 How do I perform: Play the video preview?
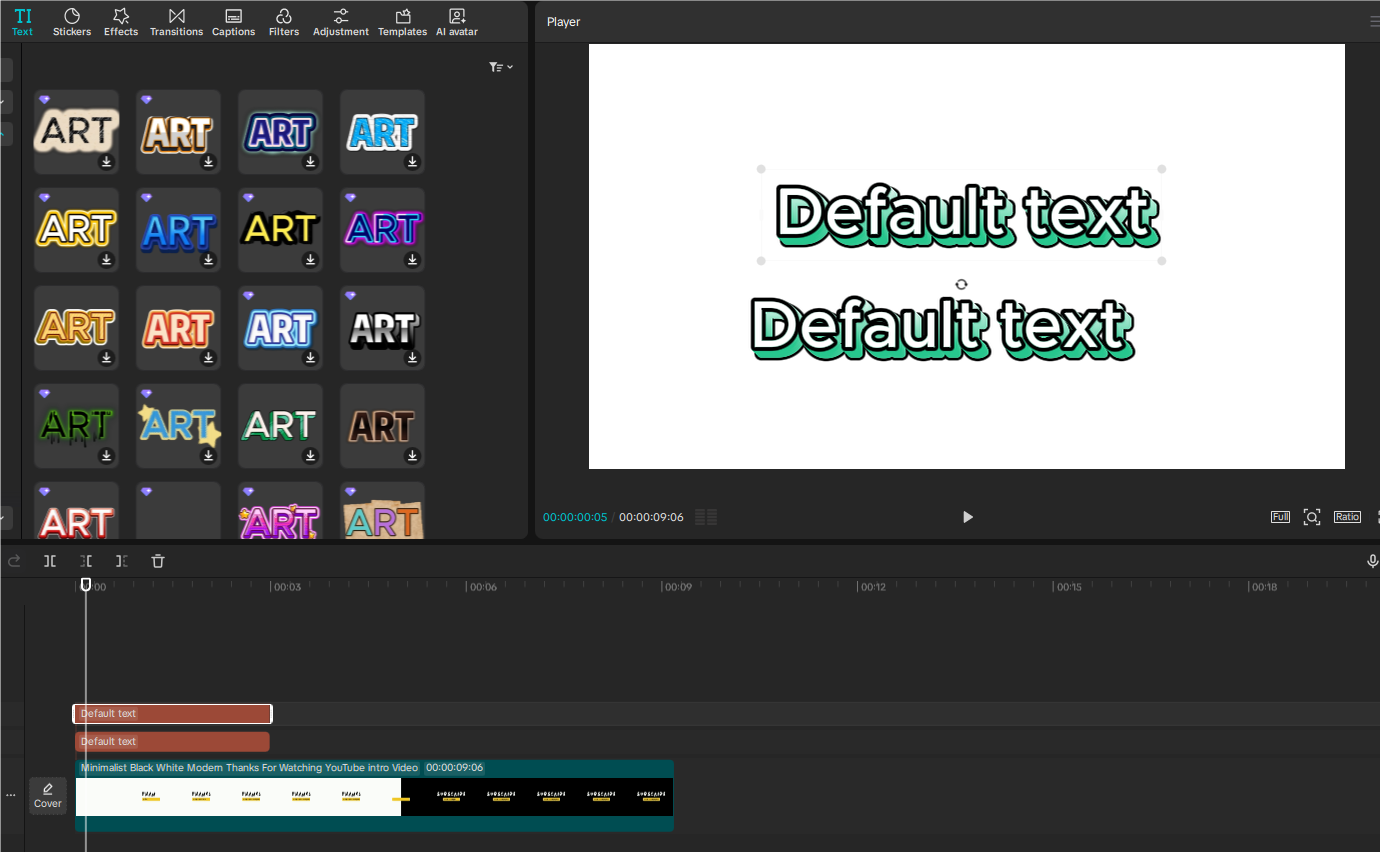967,517
